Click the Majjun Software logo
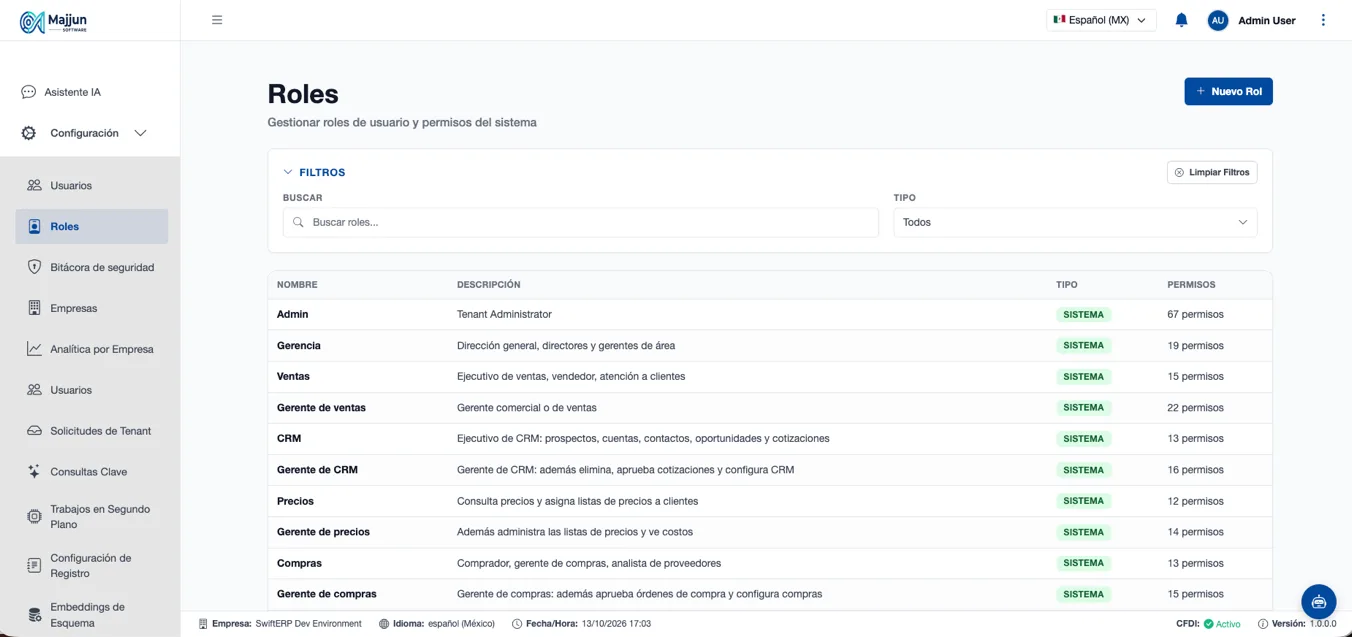1352x637 pixels. [55, 21]
